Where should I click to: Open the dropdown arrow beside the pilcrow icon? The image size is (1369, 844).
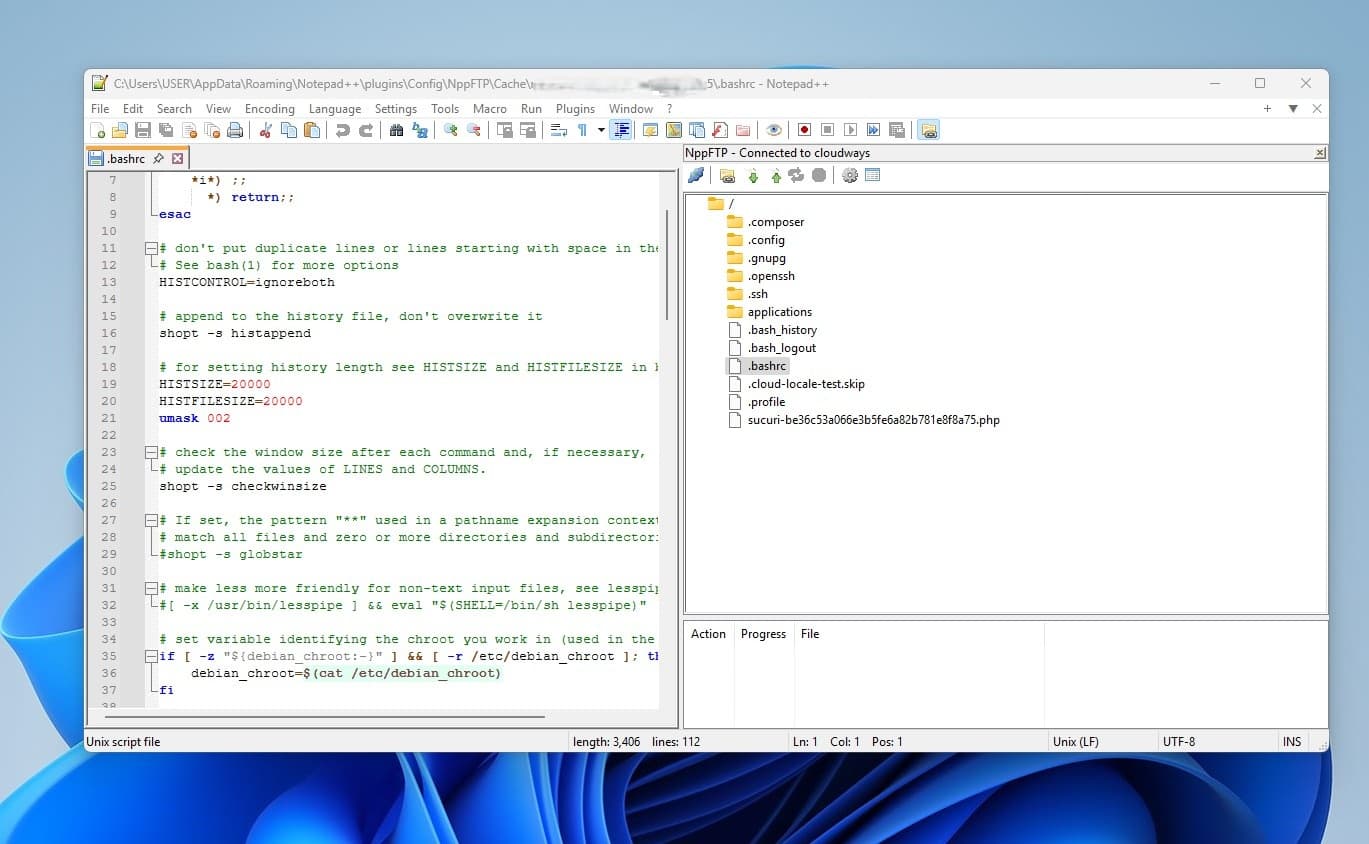tap(601, 130)
